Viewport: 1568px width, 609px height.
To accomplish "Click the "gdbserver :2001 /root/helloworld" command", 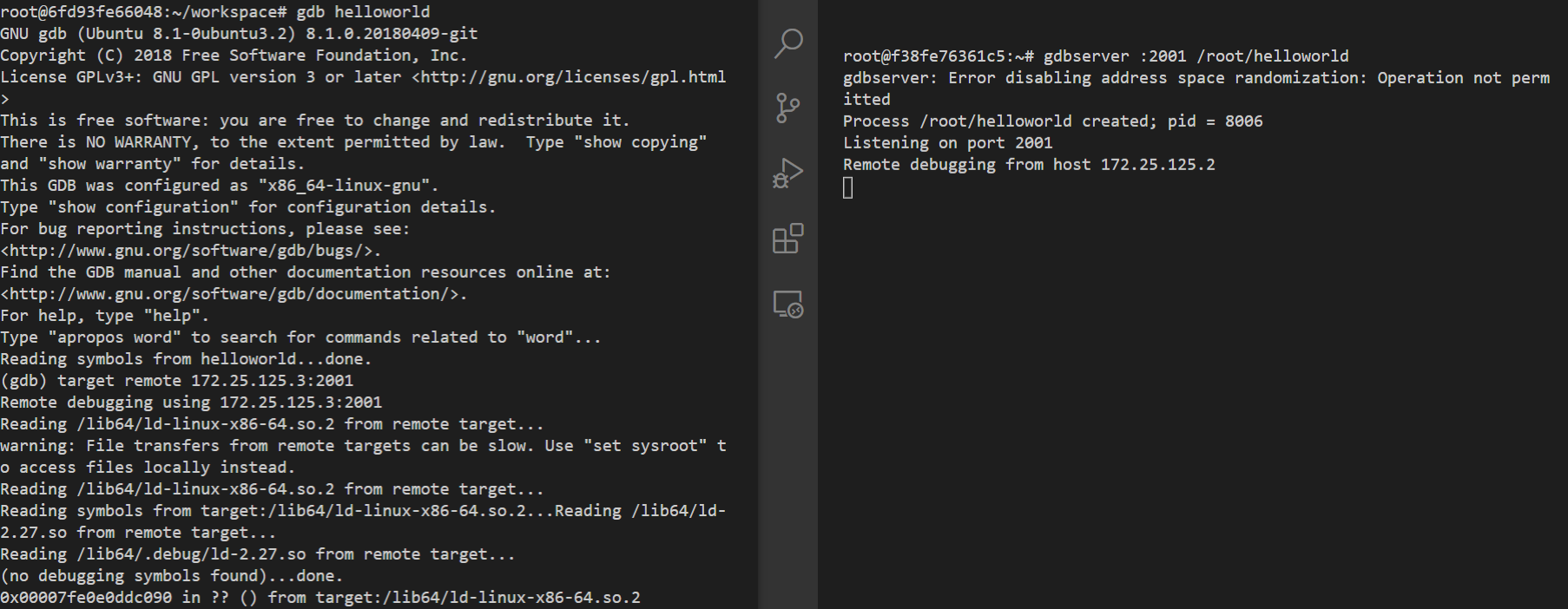I will tap(1196, 56).
